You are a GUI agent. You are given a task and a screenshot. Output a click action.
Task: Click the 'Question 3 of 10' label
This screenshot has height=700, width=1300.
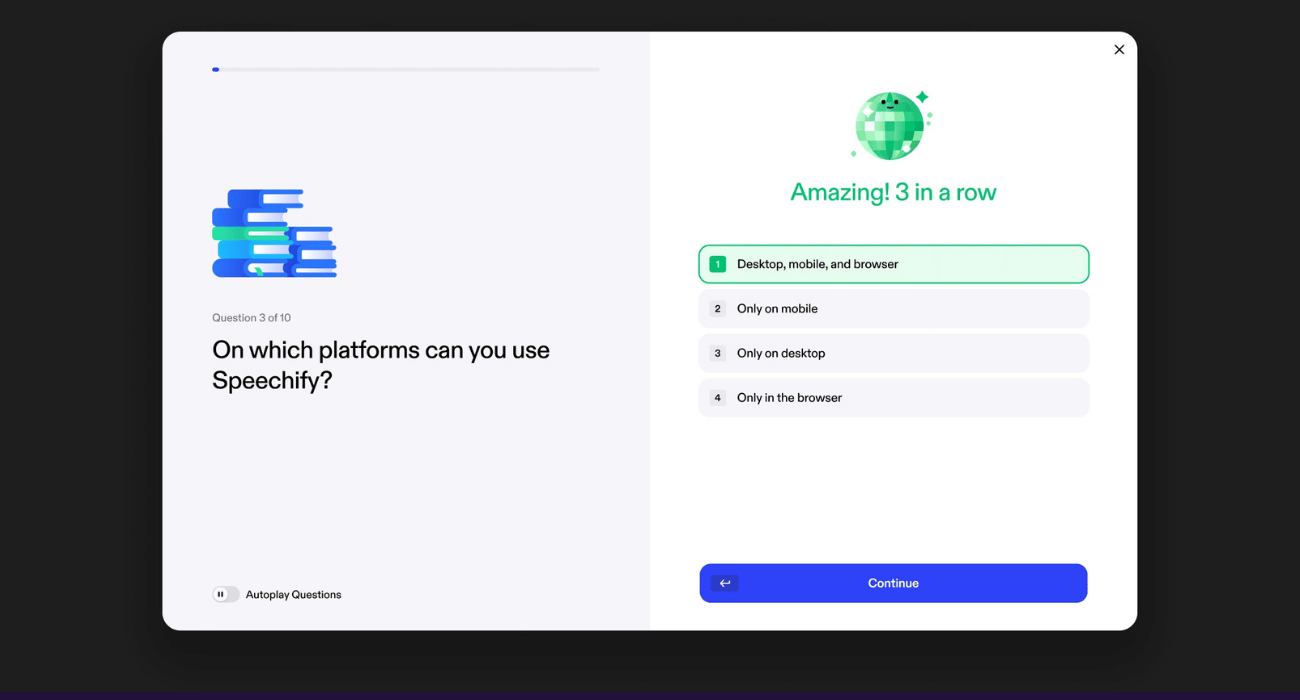[251, 318]
